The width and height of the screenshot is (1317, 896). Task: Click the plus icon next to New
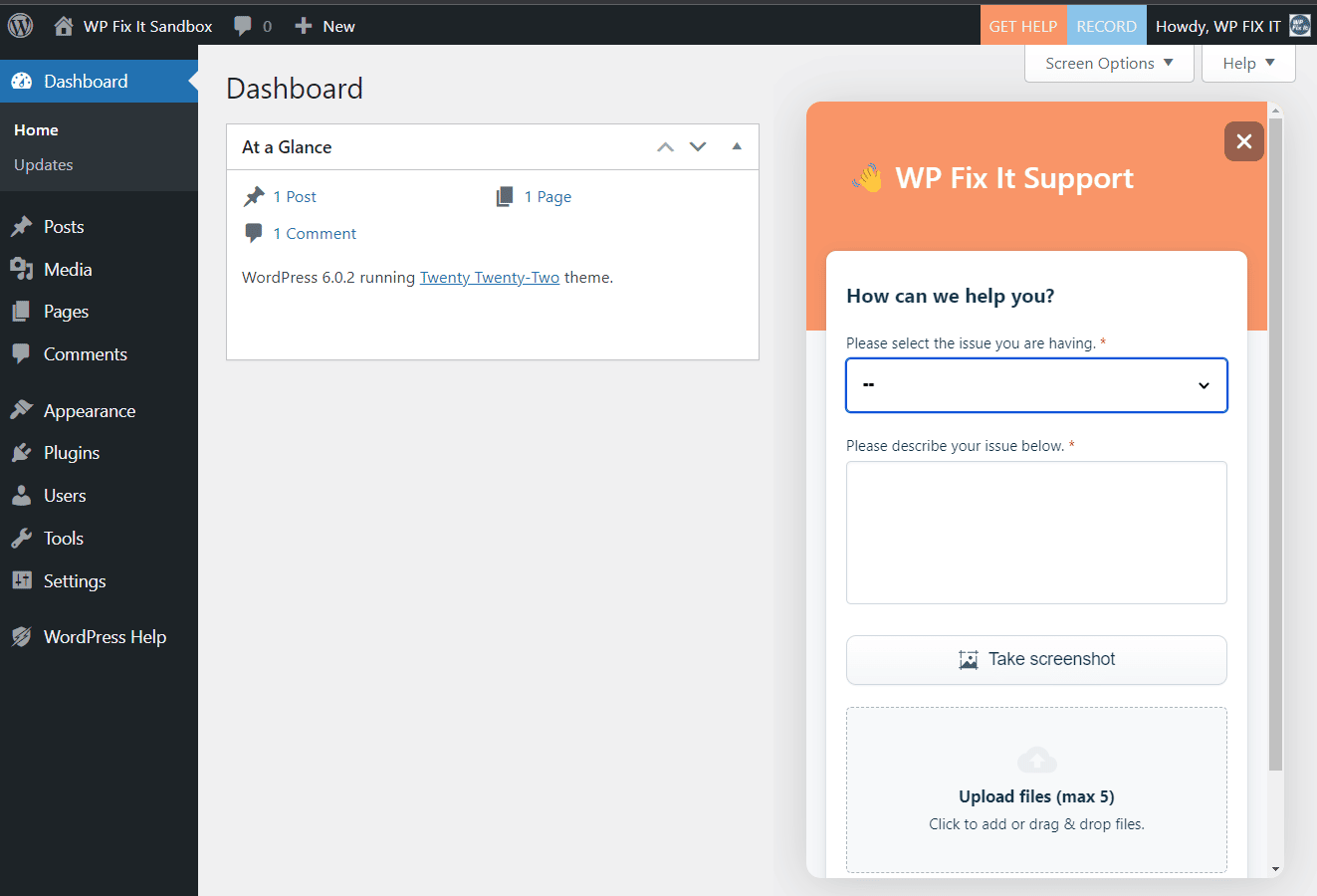304,26
